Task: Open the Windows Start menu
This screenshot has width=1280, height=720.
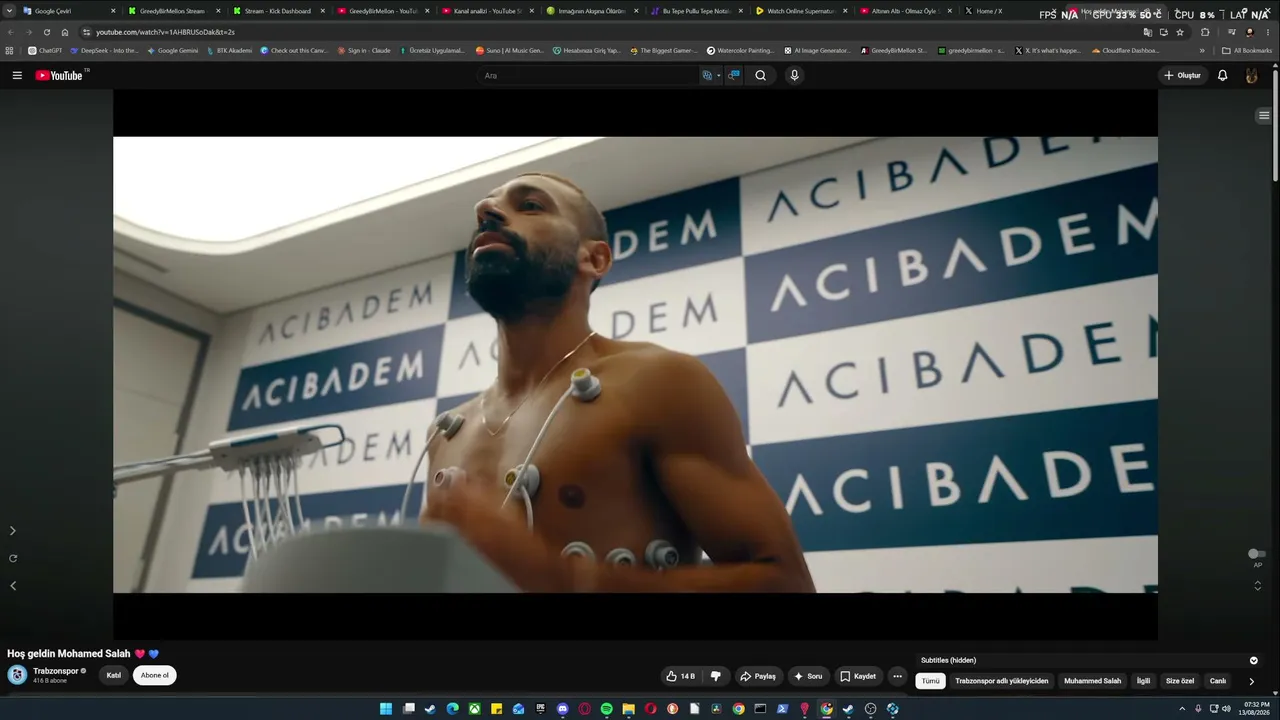Action: pyautogui.click(x=386, y=709)
